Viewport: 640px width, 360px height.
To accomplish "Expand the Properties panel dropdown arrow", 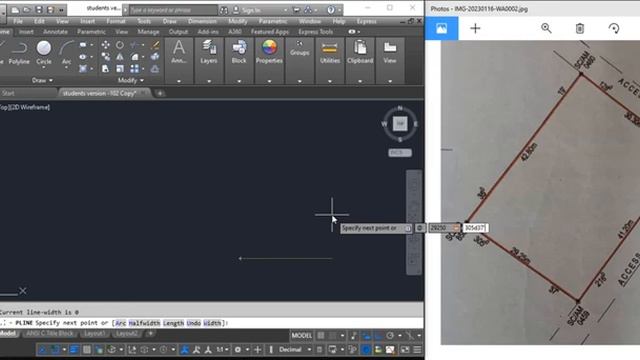I will (269, 81).
